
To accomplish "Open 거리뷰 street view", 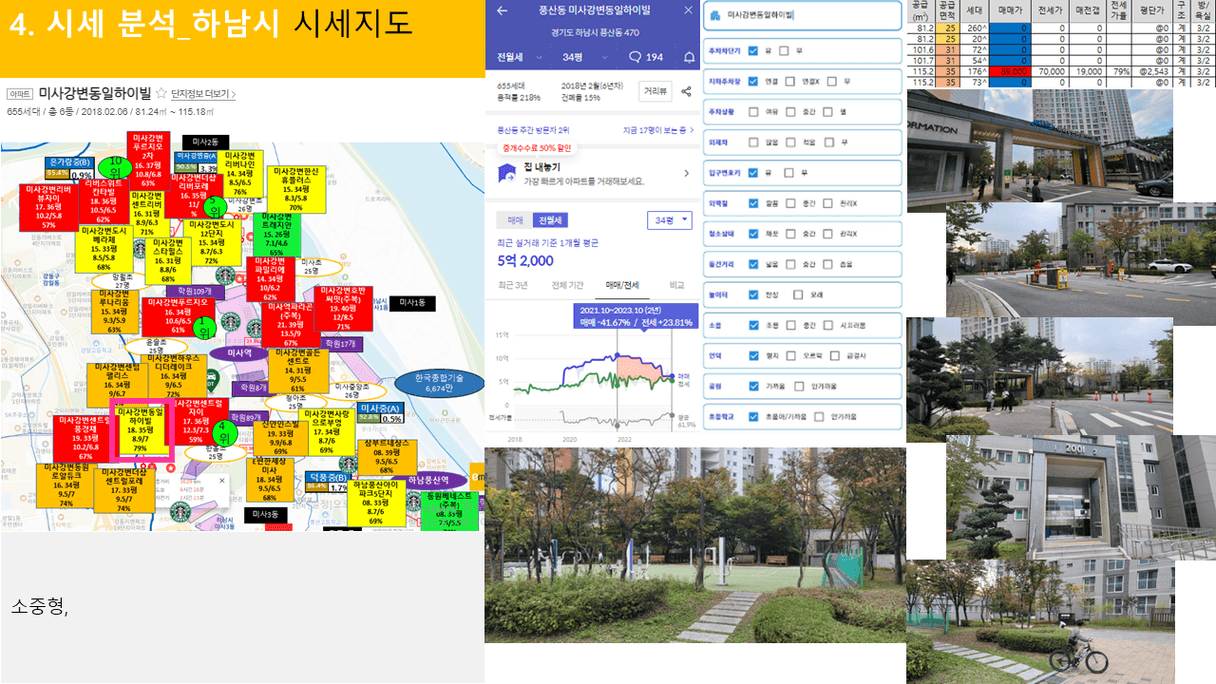I will pos(655,91).
